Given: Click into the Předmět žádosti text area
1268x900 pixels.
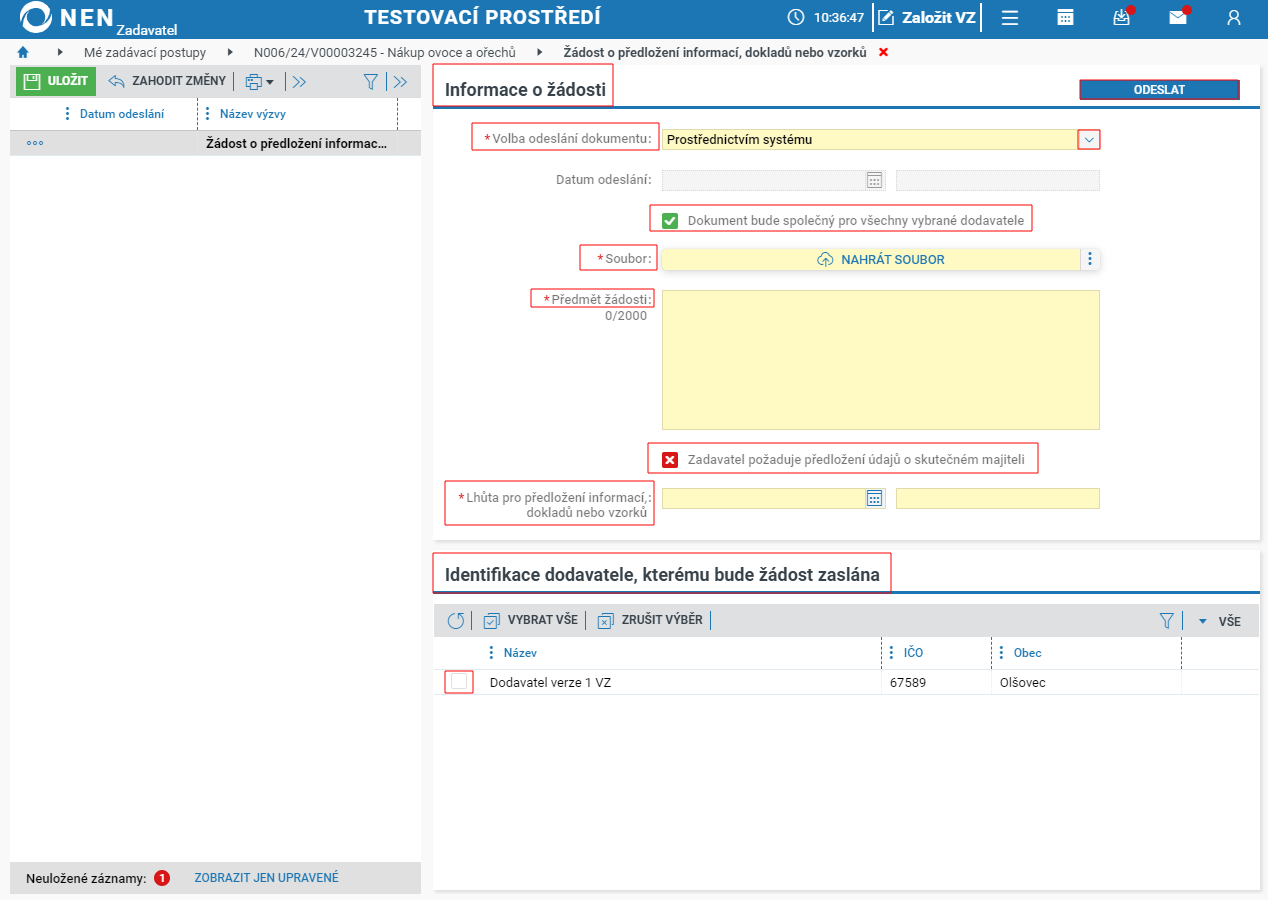Looking at the screenshot, I should [x=881, y=360].
